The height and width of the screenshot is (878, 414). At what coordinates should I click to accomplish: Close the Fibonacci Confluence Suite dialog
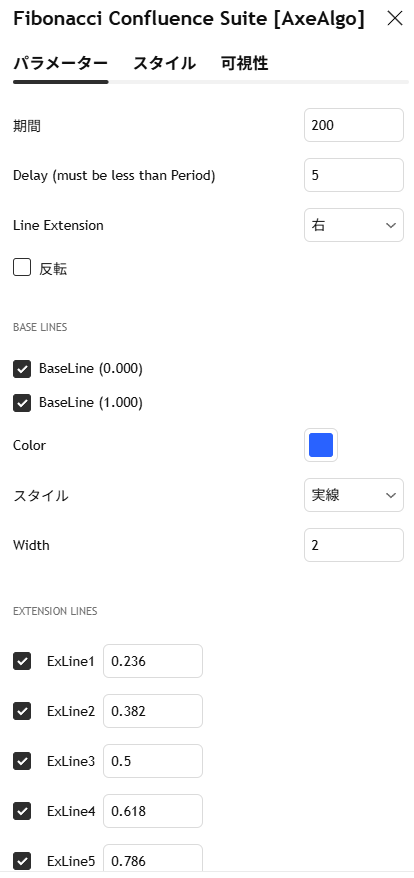pyautogui.click(x=395, y=18)
